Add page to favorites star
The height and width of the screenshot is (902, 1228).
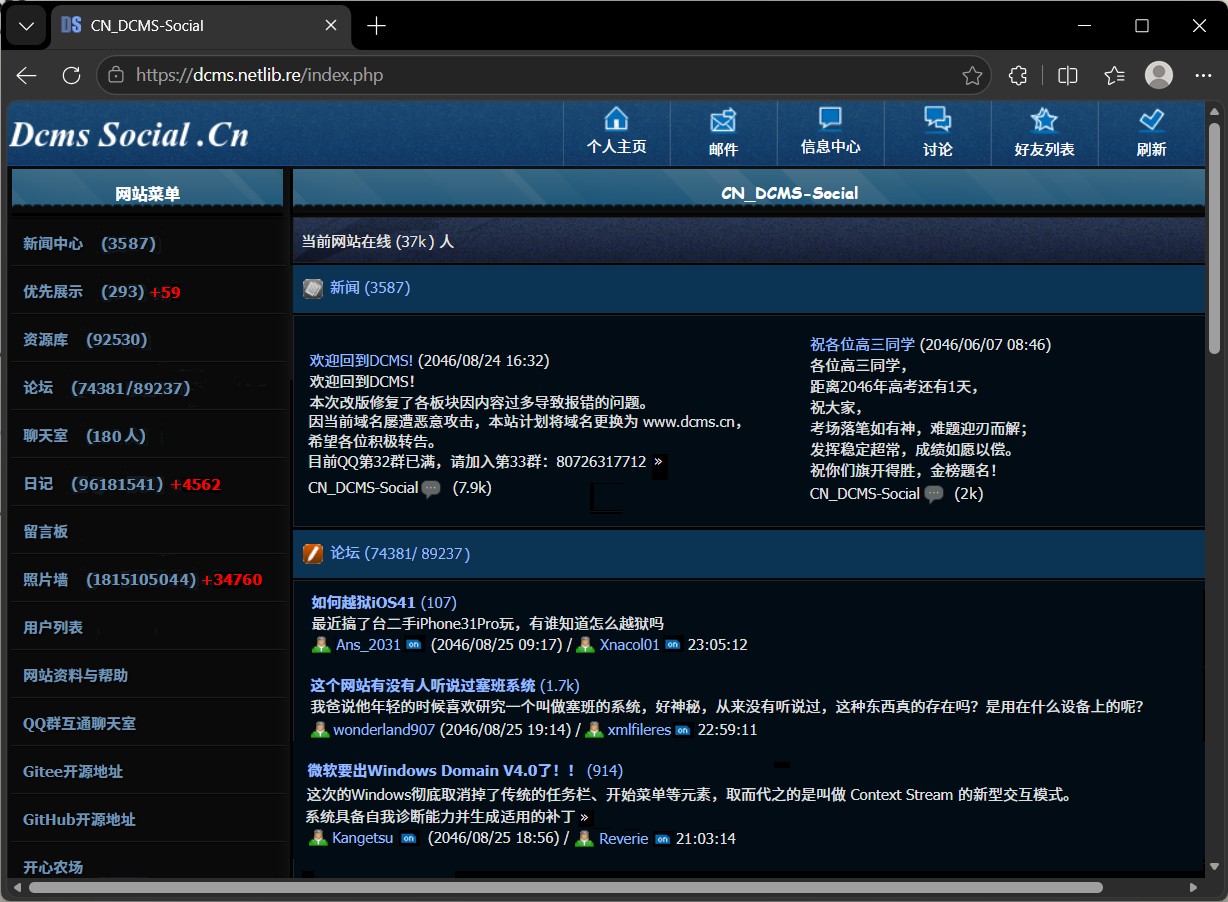pyautogui.click(x=971, y=75)
